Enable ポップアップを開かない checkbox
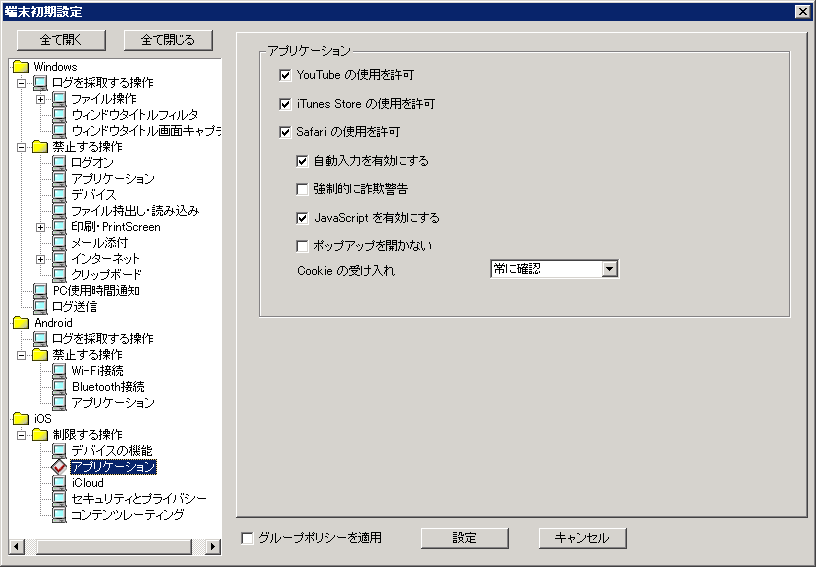 pos(302,246)
